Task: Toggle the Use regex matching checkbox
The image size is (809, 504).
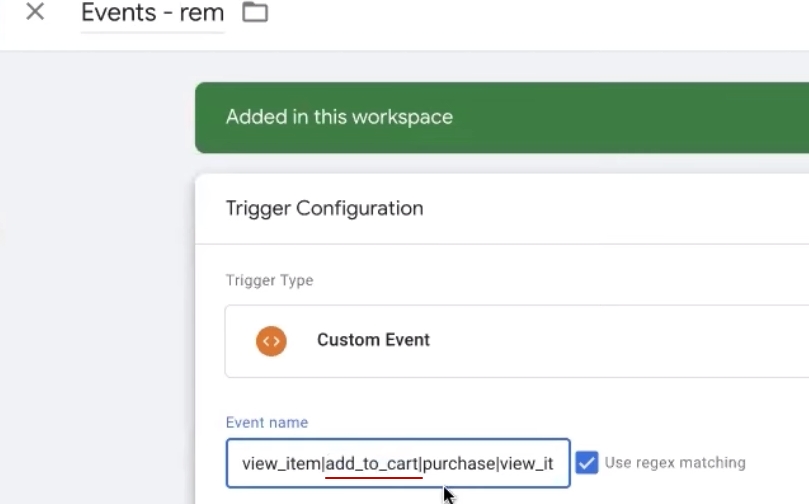Action: [587, 463]
